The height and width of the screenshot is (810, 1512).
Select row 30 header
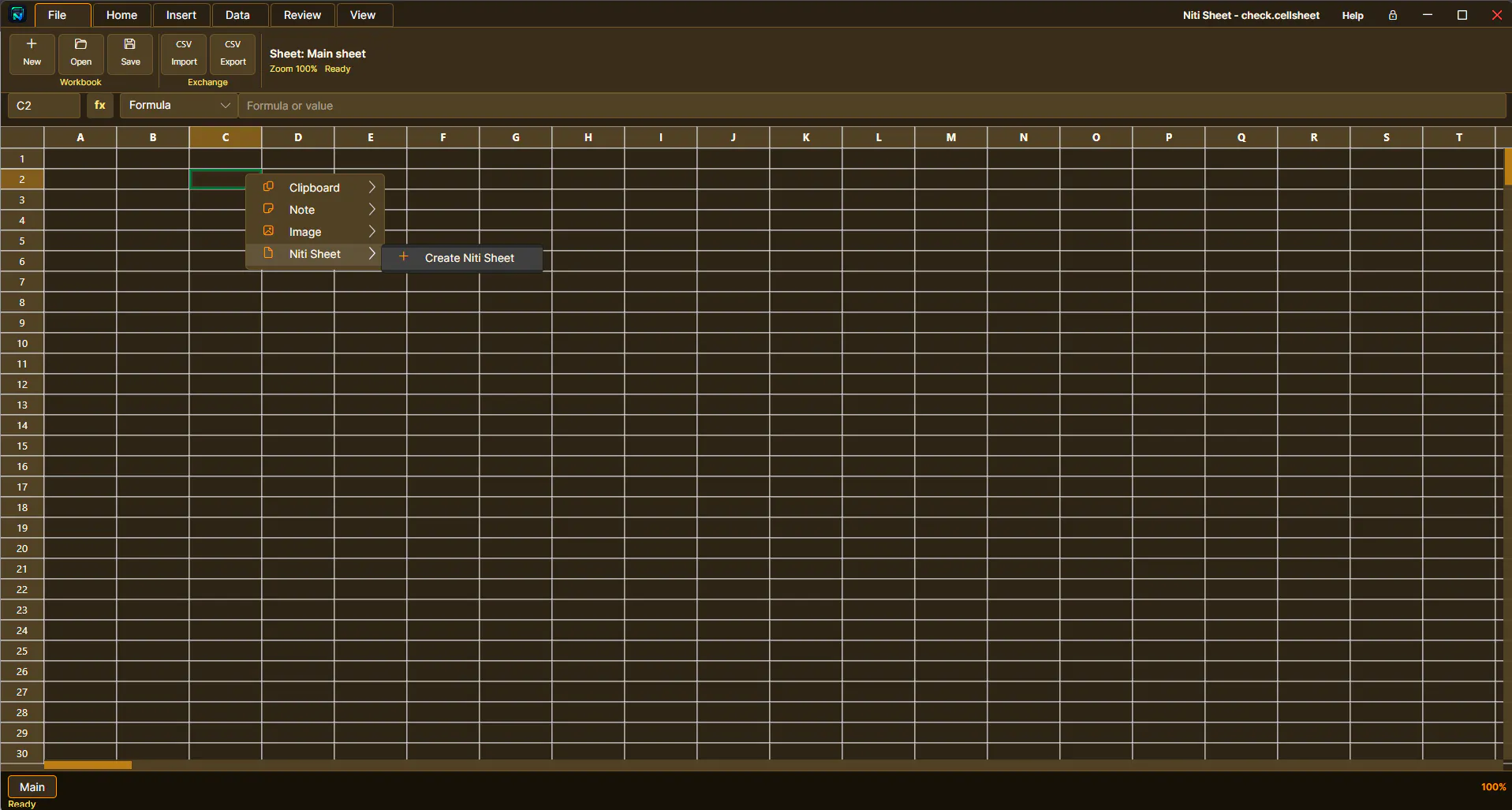(x=22, y=753)
